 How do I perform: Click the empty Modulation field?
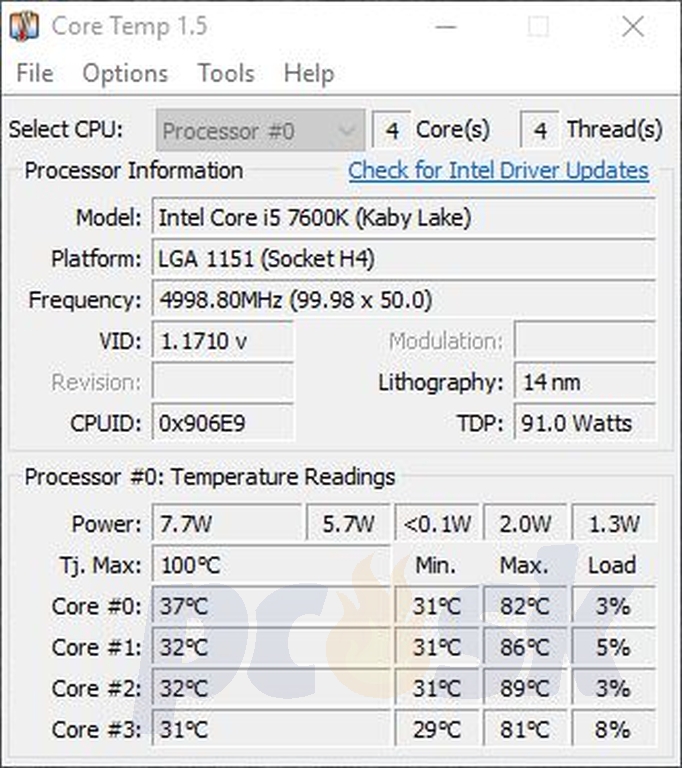click(585, 341)
